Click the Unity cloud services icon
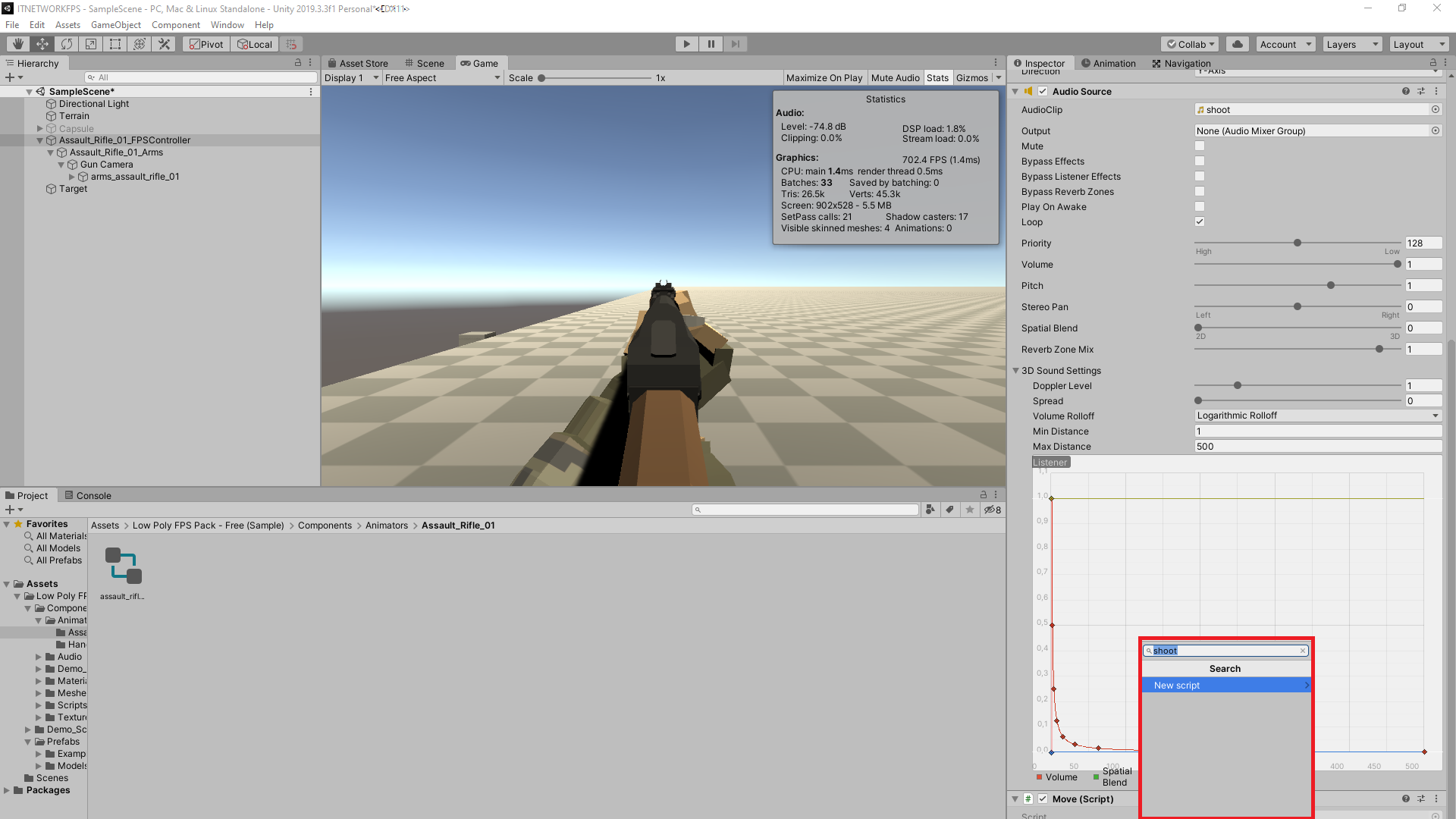 tap(1238, 43)
